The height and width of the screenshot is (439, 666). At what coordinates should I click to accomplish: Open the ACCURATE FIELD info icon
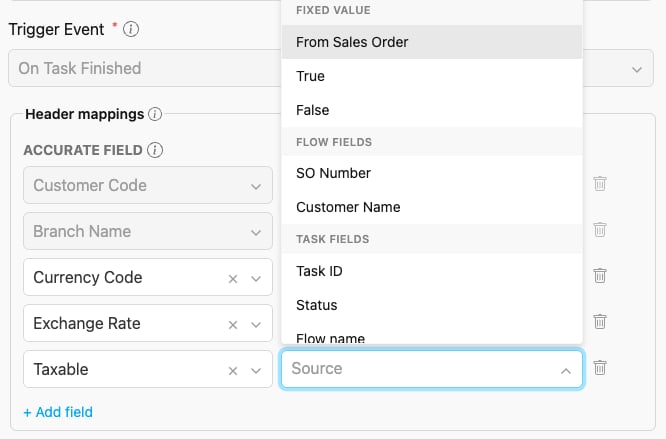155,150
